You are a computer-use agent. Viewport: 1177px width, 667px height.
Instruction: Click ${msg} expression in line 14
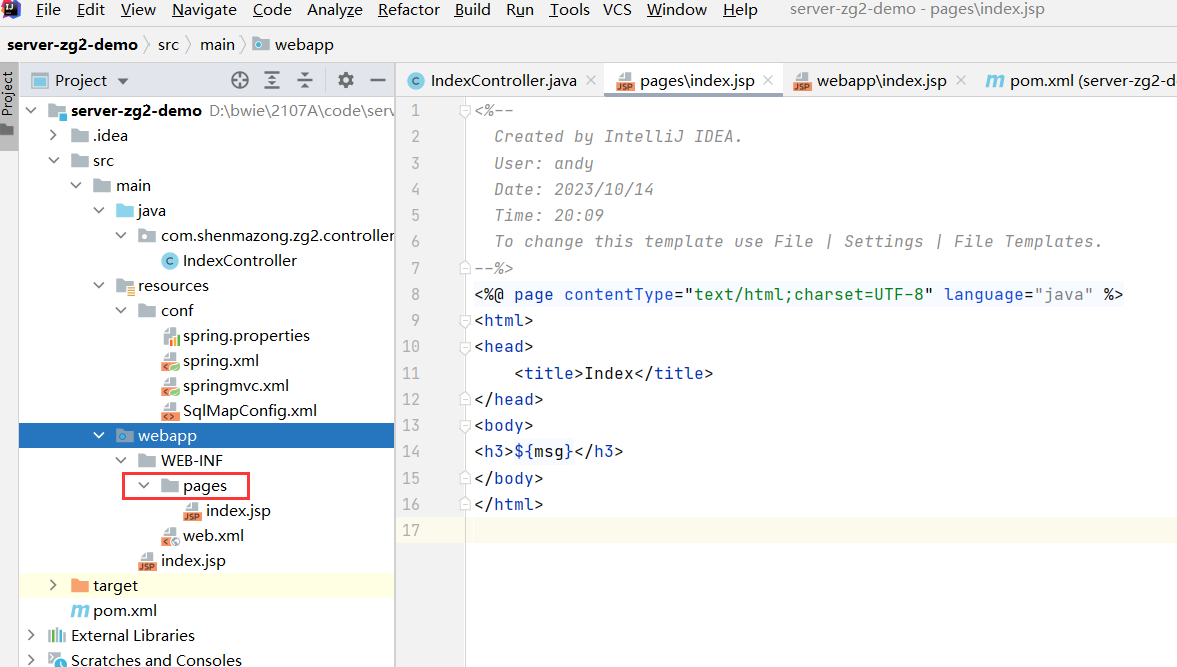(x=543, y=452)
